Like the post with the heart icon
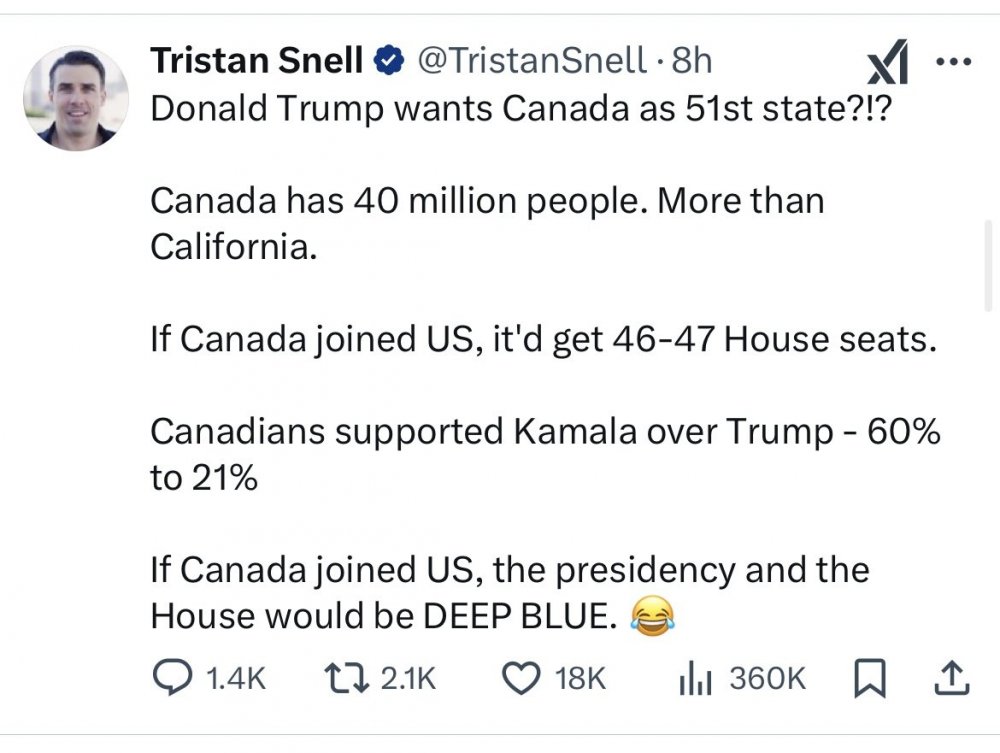1000x753 pixels. click(520, 679)
